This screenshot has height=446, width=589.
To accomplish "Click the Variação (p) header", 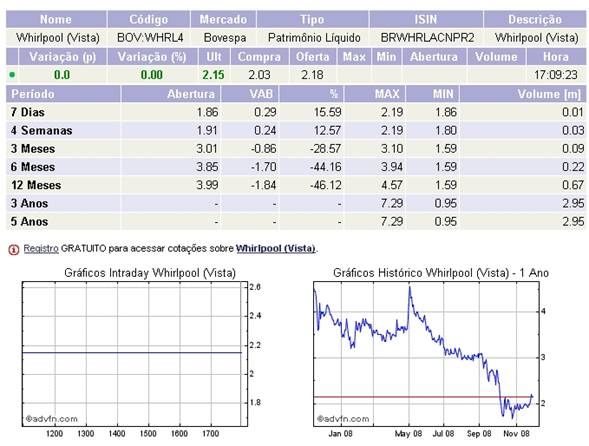I will pyautogui.click(x=63, y=57).
